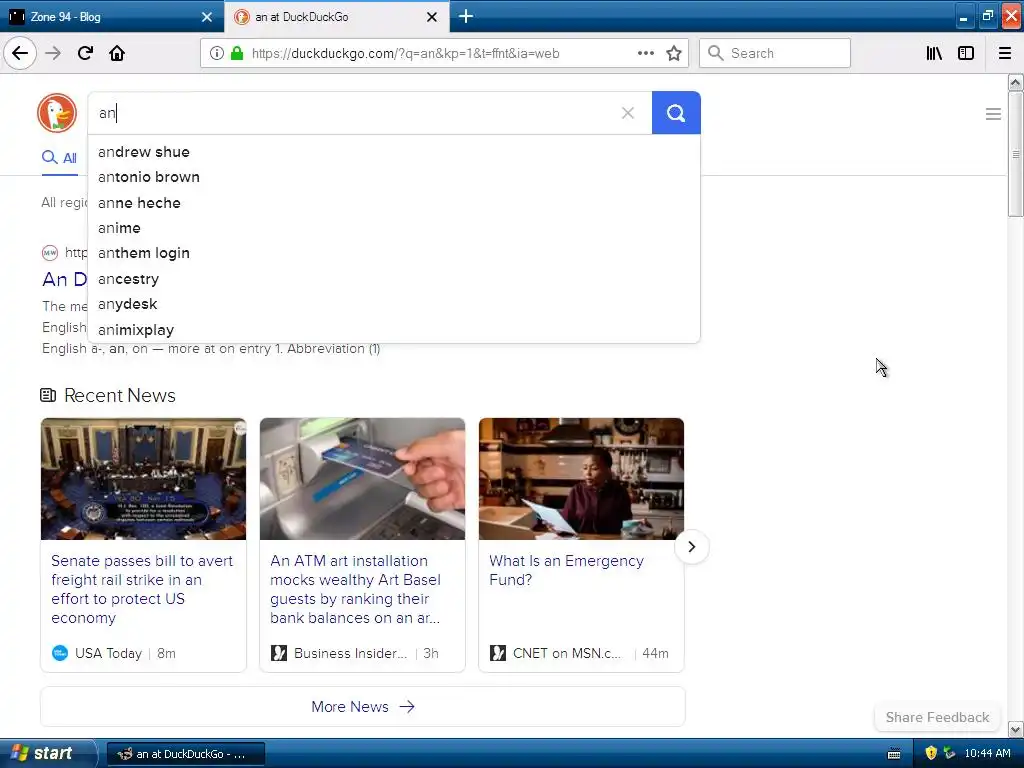The width and height of the screenshot is (1024, 768).
Task: Click the address bar URL
Action: click(405, 54)
